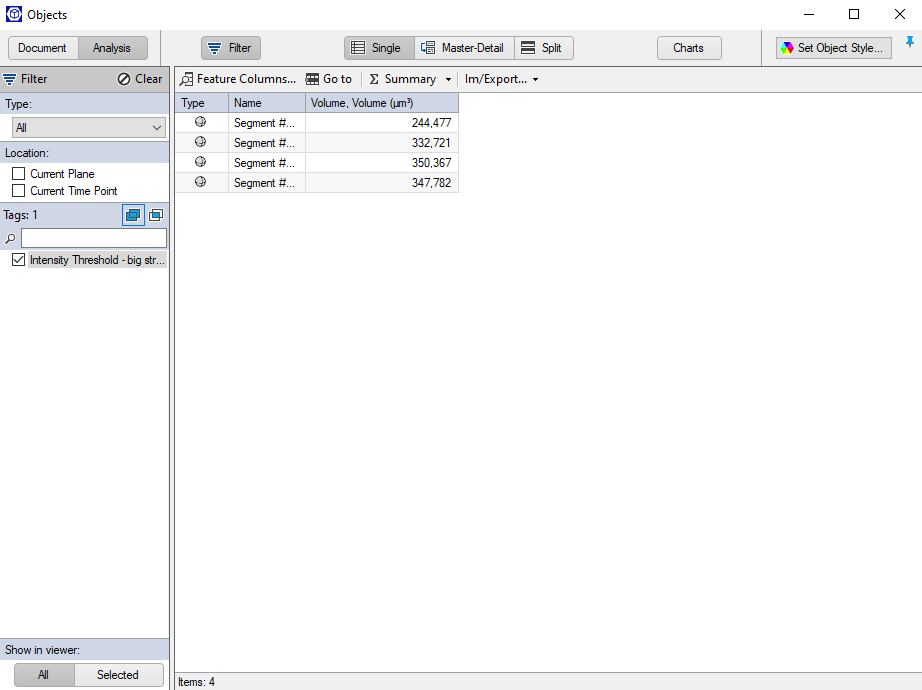This screenshot has height=690, width=922.
Task: Open the Type dropdown showing All
Action: pos(87,127)
